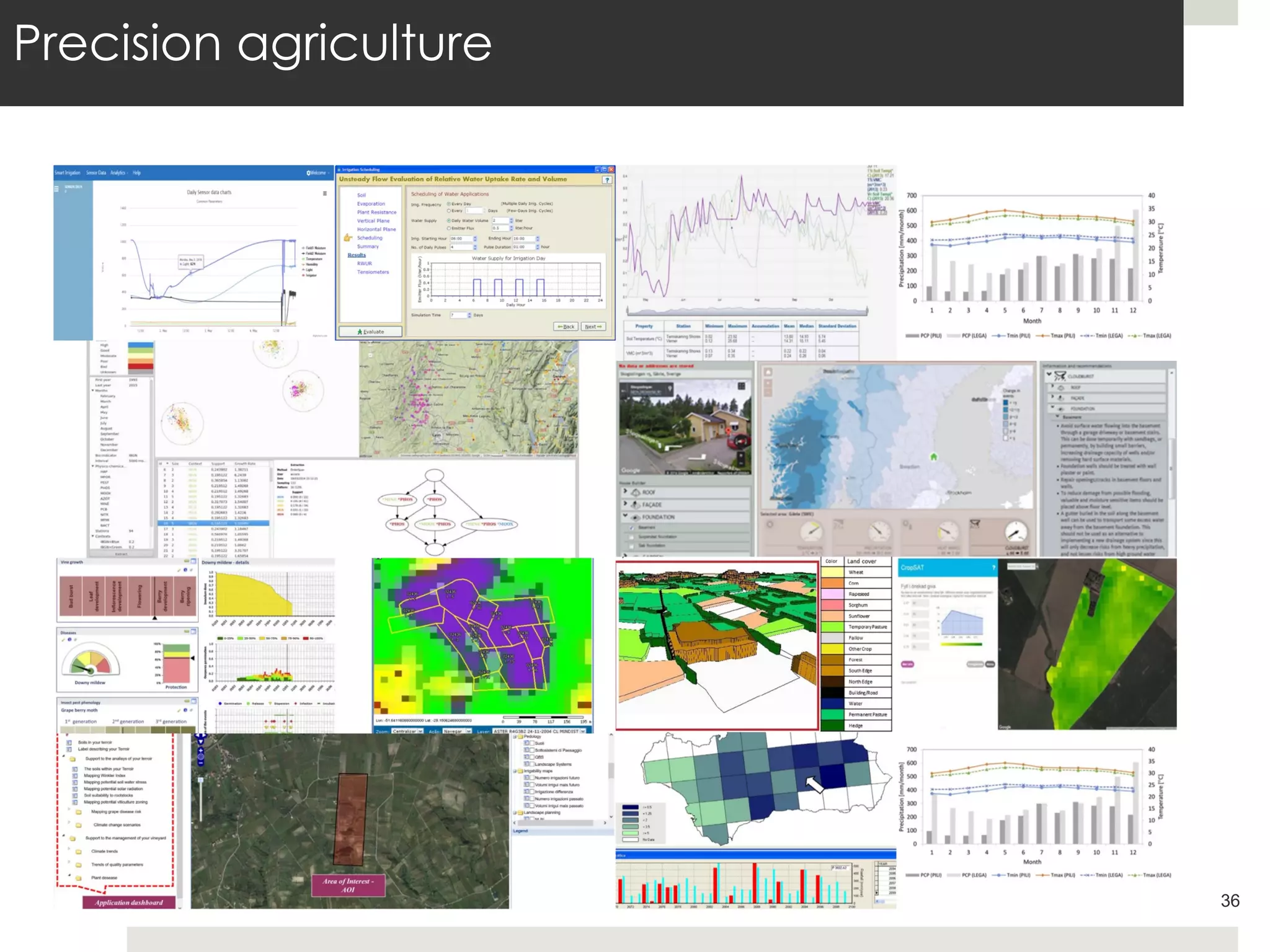Click the Irrig. Starting Hour input field
The height and width of the screenshot is (952, 1270).
tap(460, 239)
